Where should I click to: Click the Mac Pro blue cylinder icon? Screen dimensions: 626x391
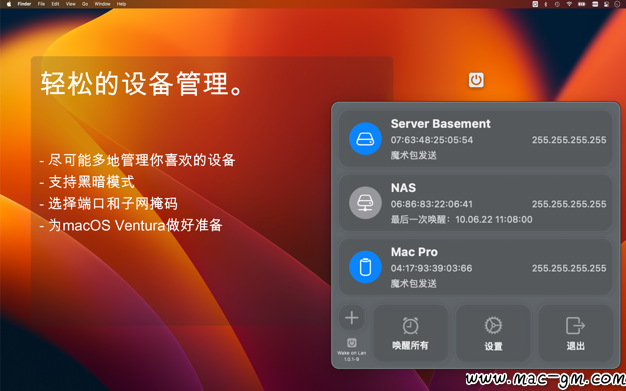pos(365,267)
